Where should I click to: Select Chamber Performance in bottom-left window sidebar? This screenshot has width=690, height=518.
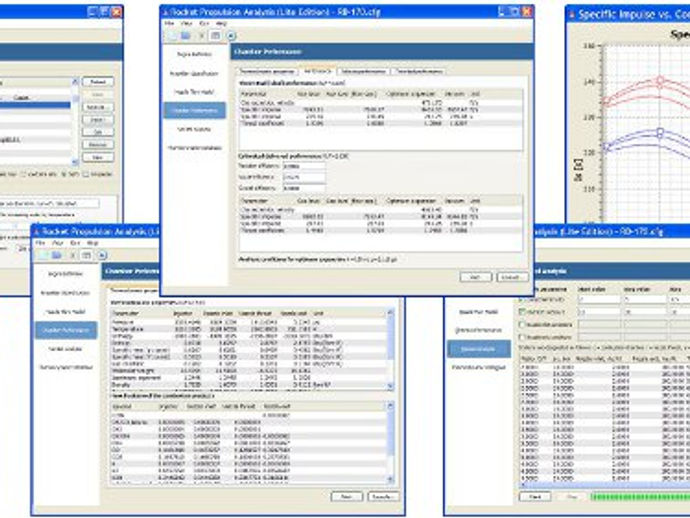point(66,331)
